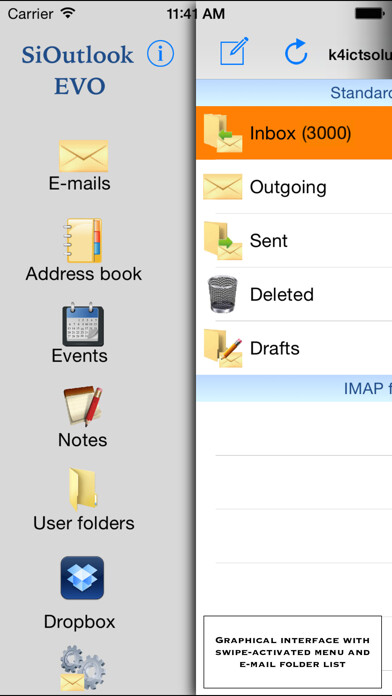392x696 pixels.
Task: Open the Notes notepad icon
Action: (x=83, y=406)
